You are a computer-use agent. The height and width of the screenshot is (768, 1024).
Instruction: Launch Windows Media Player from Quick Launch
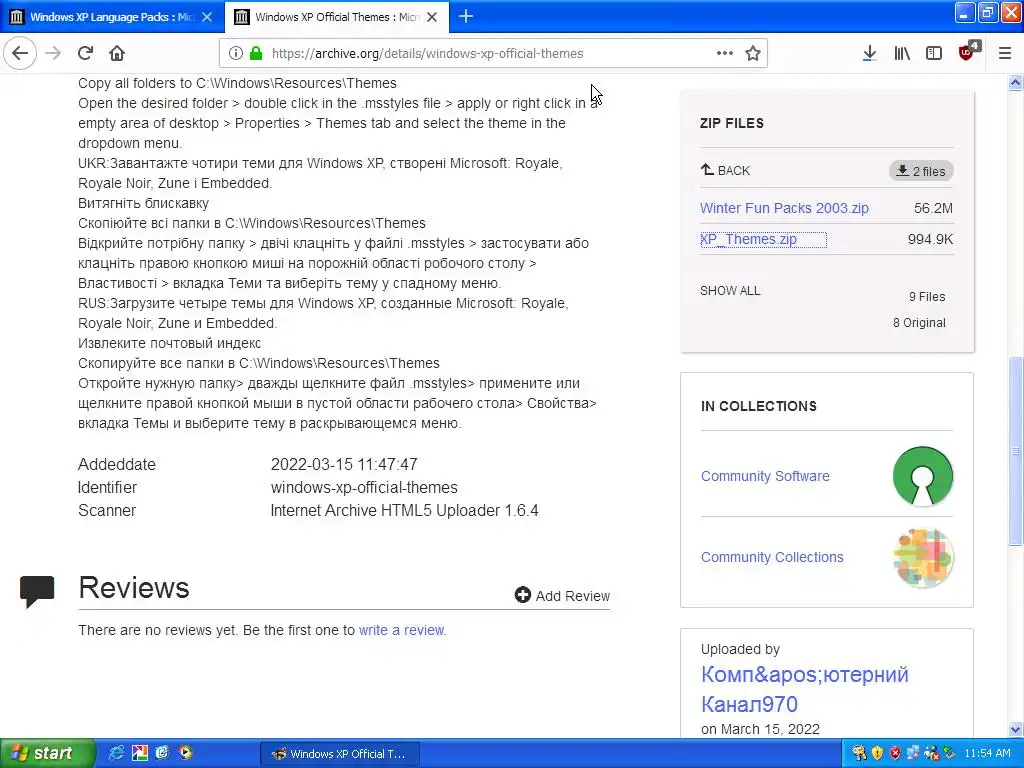click(185, 753)
